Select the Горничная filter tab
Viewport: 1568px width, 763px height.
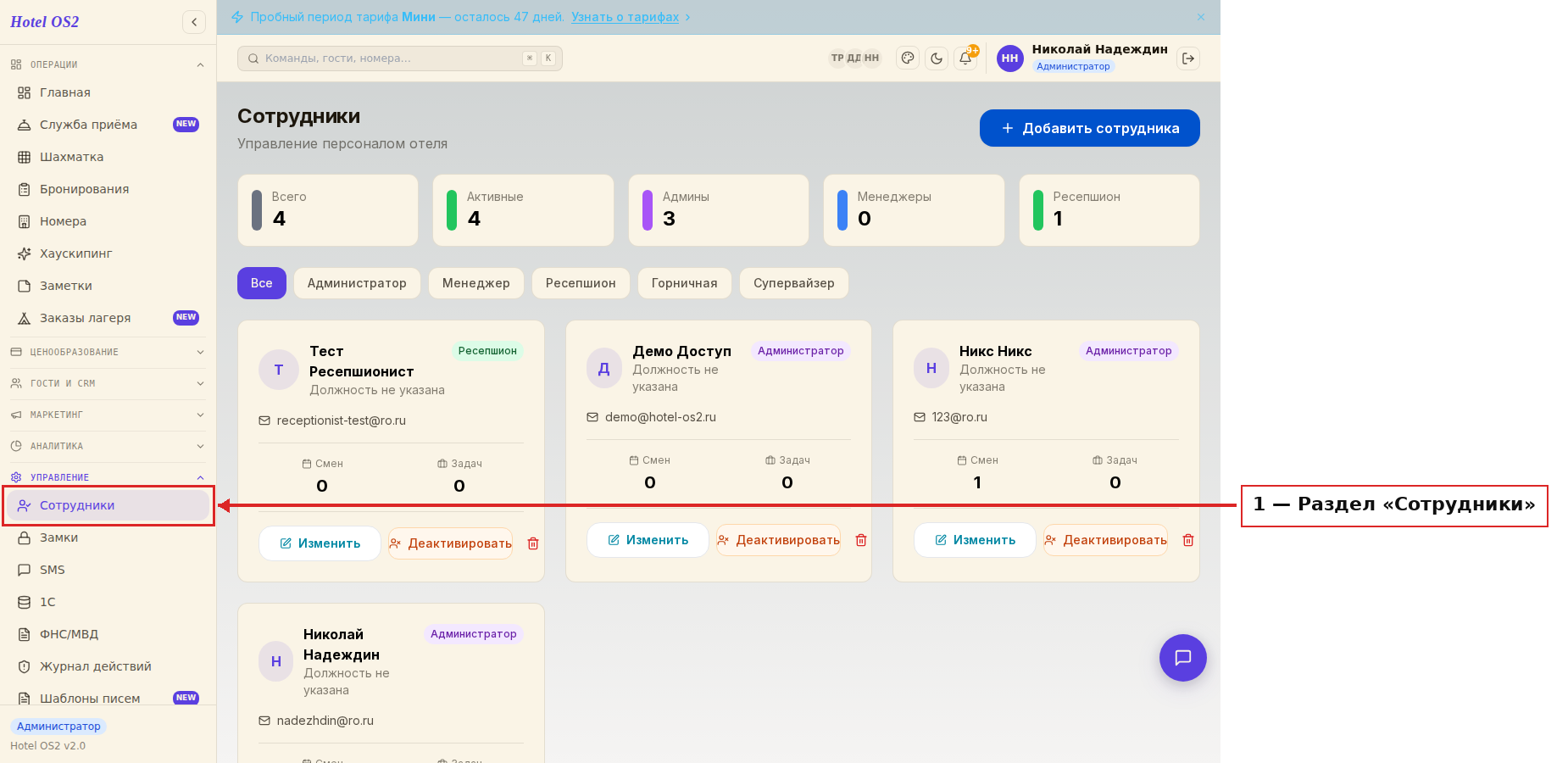684,283
